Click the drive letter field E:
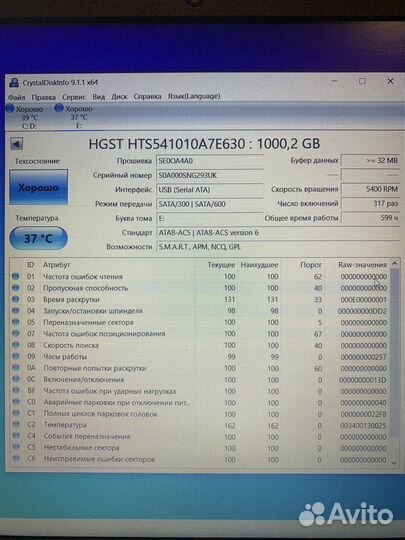 point(210,218)
